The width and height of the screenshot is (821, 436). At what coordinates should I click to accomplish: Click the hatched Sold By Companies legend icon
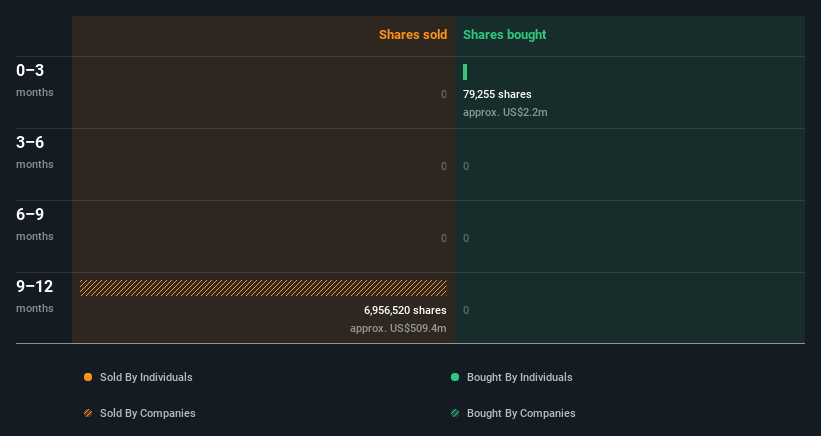88,413
